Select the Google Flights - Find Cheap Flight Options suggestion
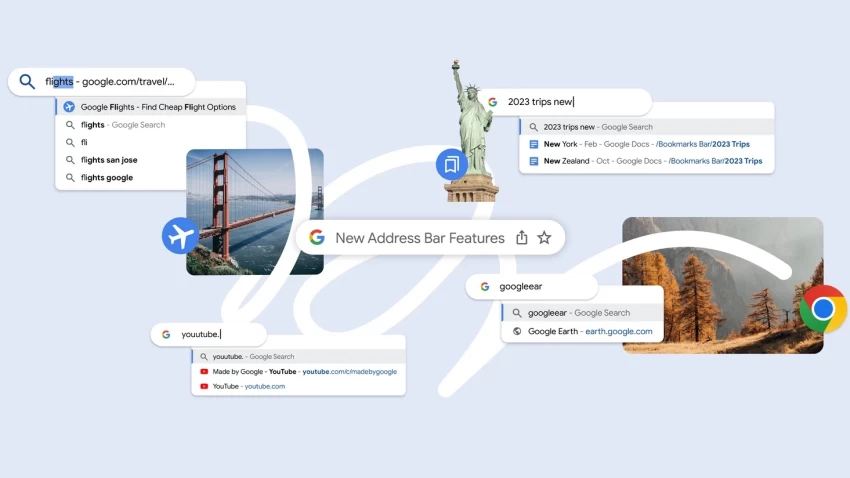This screenshot has width=850, height=478. [151, 107]
